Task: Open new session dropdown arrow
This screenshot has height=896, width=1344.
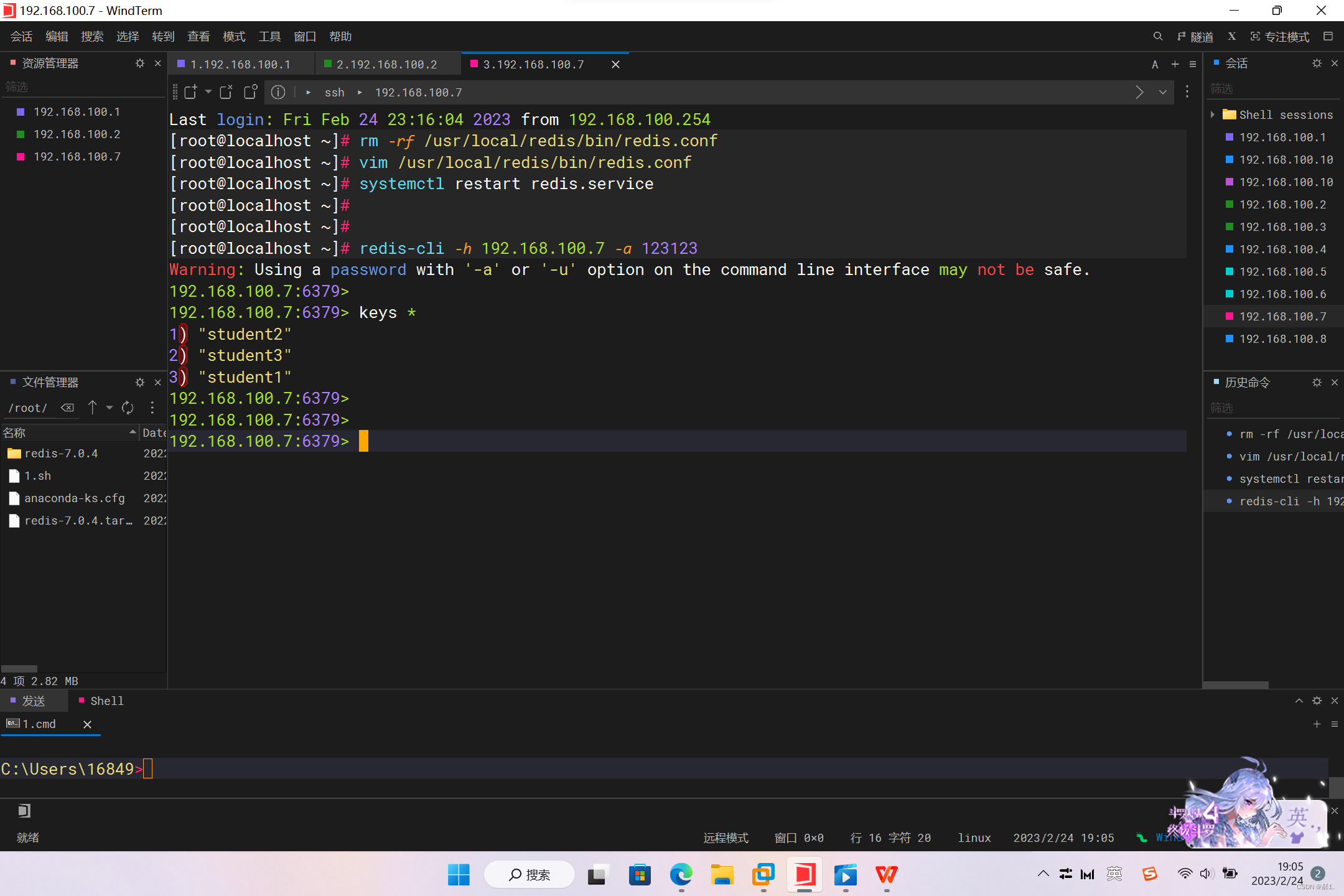Action: click(208, 92)
